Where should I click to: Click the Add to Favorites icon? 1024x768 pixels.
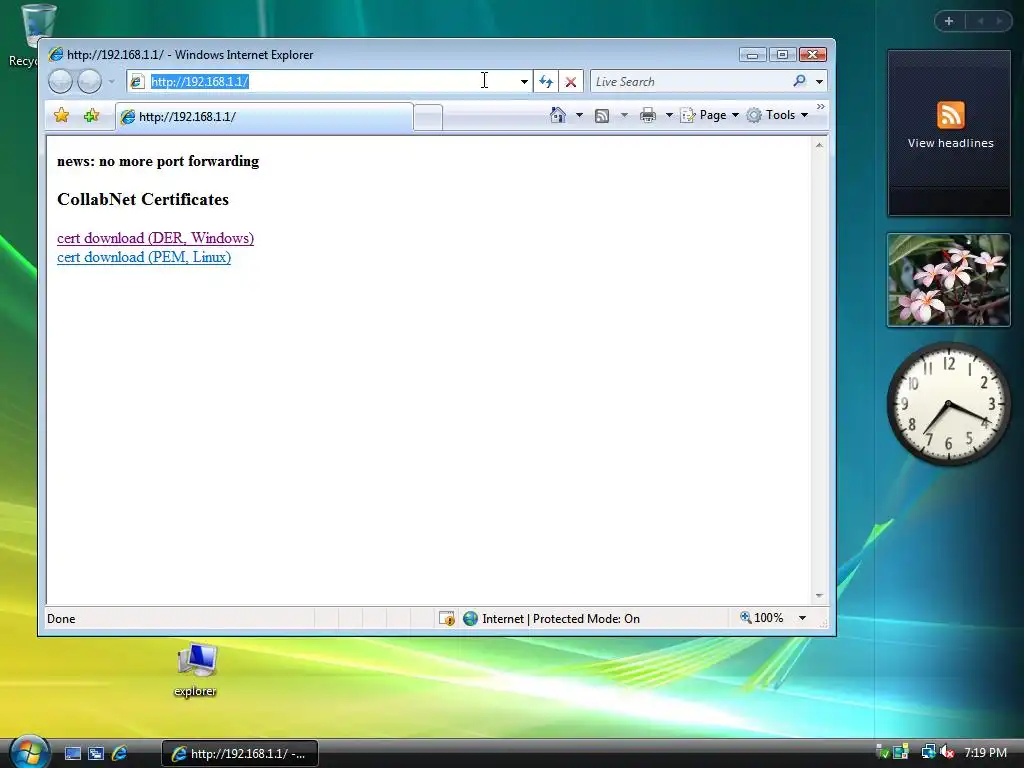(x=91, y=116)
